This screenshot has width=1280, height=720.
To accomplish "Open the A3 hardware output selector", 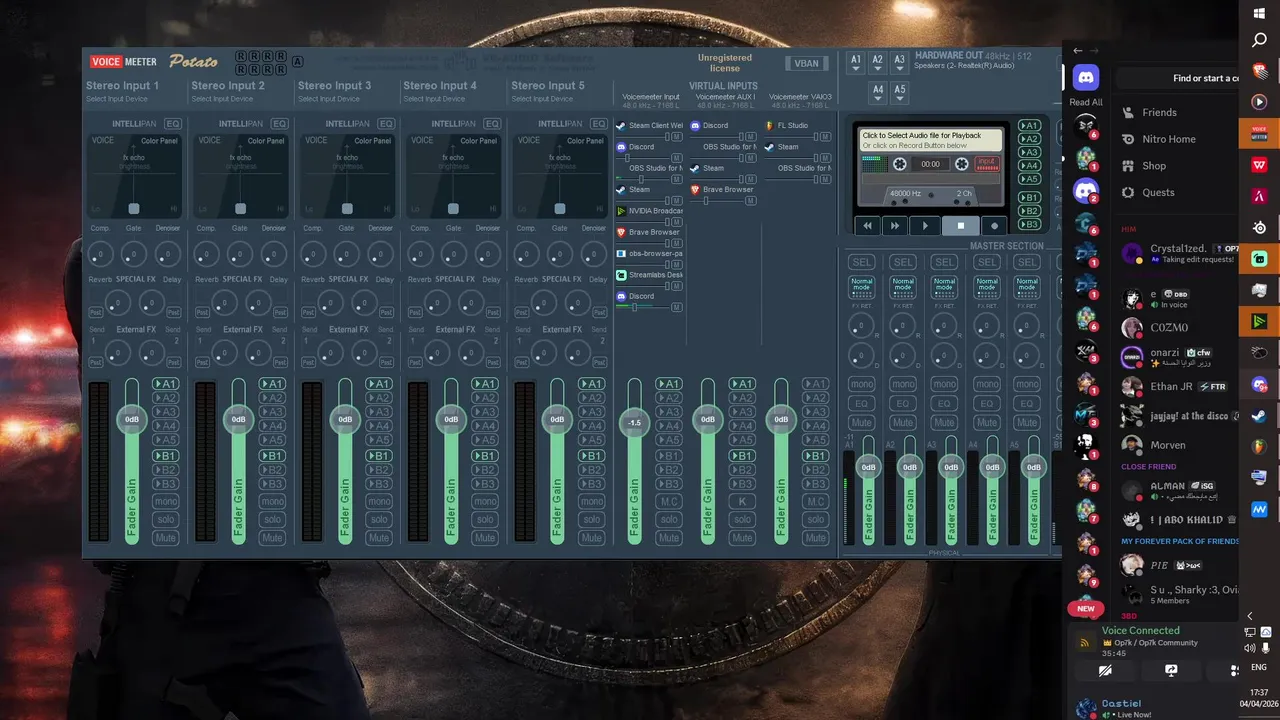I will (x=900, y=61).
